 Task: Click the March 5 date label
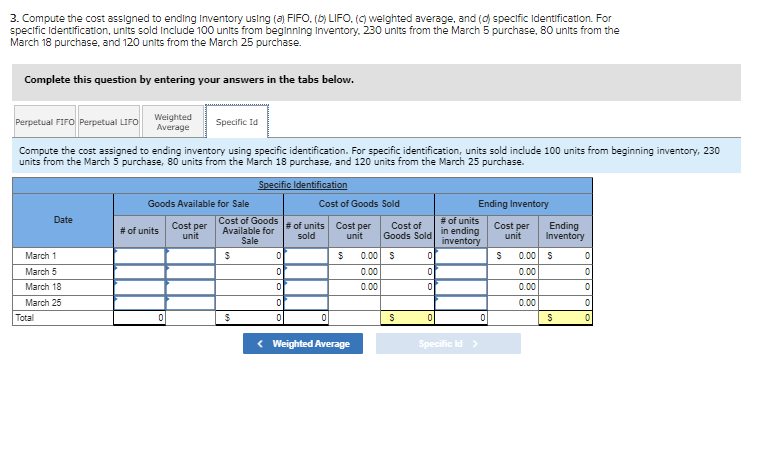pos(41,272)
